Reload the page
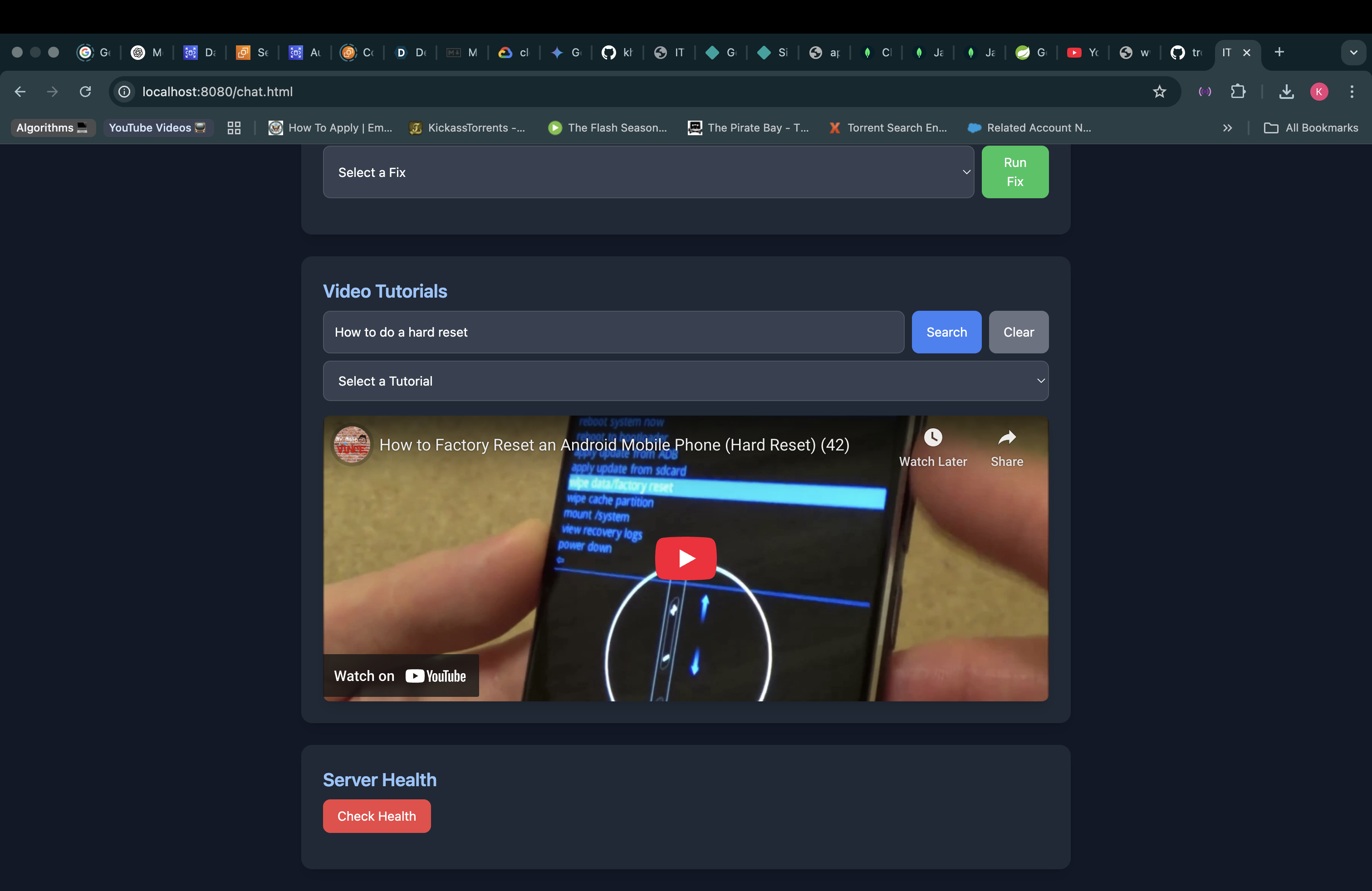 click(85, 92)
